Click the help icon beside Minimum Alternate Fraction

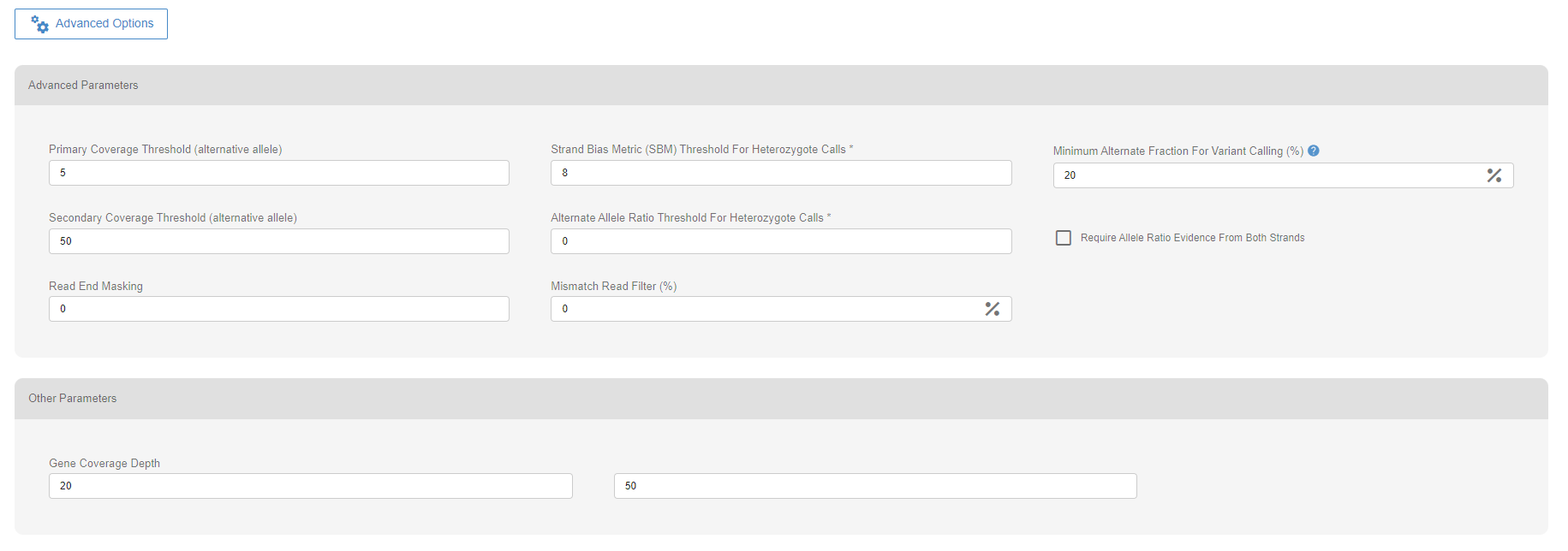[1314, 151]
